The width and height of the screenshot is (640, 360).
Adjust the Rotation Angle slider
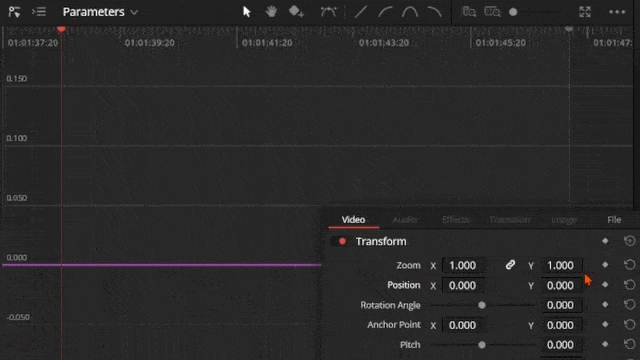click(x=482, y=305)
